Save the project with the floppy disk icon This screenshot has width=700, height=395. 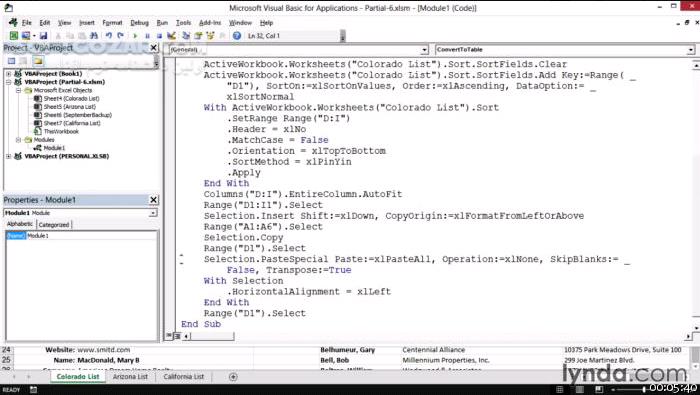click(x=43, y=36)
